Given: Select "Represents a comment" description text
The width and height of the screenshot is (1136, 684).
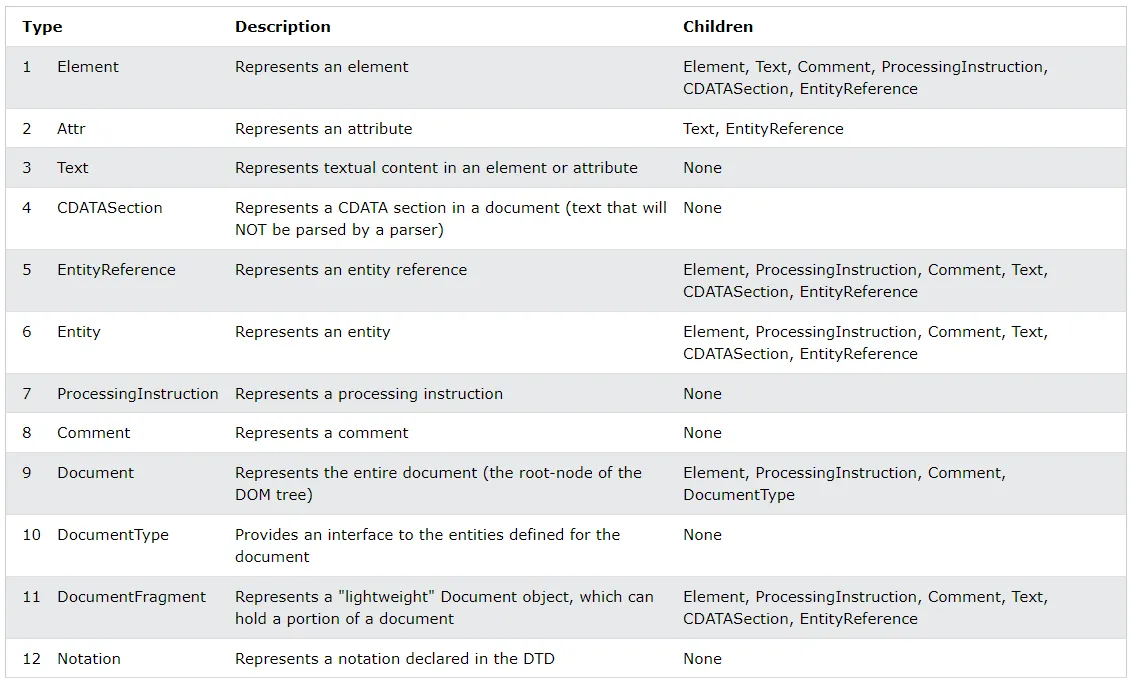Looking at the screenshot, I should (x=321, y=433).
